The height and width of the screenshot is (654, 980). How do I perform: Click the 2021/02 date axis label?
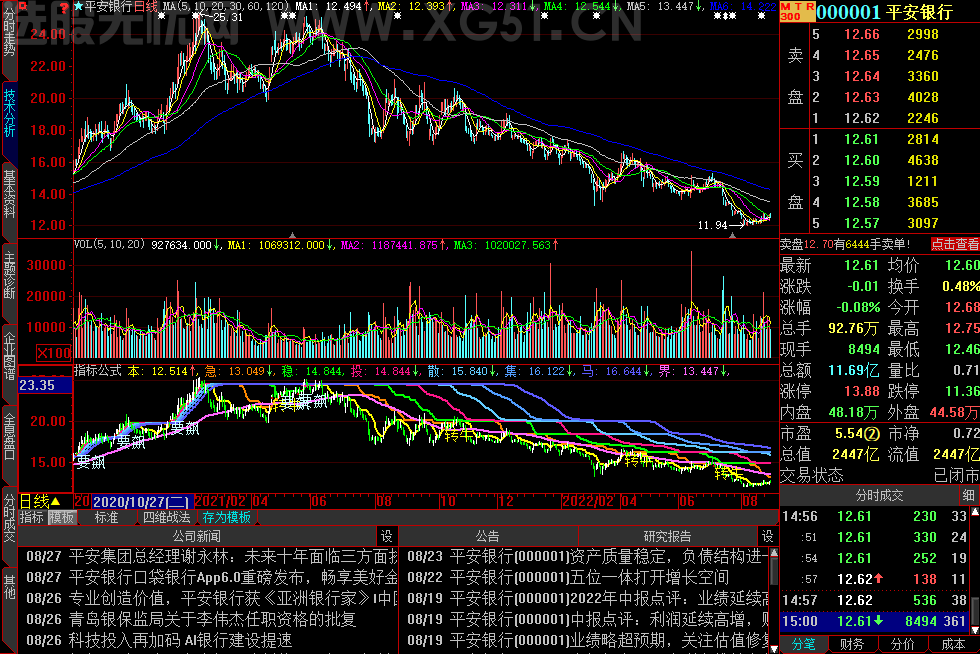coord(221,501)
